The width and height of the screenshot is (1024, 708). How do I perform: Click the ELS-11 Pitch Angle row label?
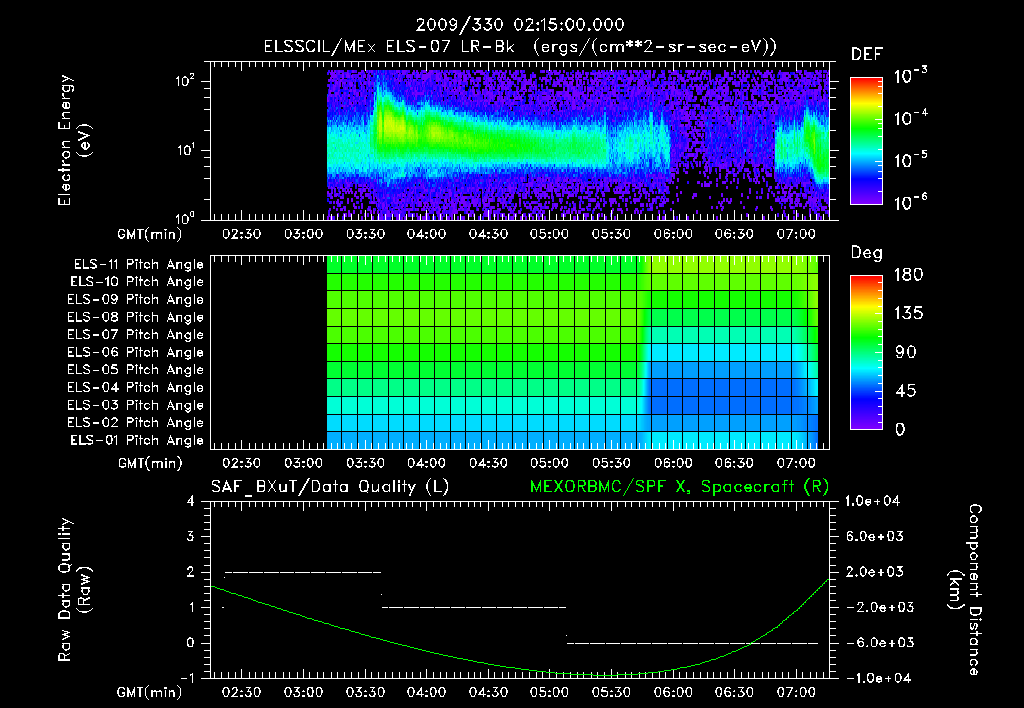click(138, 265)
